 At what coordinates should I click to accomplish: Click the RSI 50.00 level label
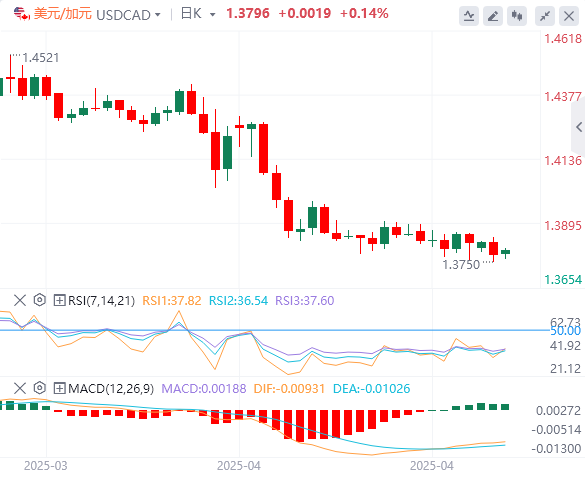click(566, 331)
